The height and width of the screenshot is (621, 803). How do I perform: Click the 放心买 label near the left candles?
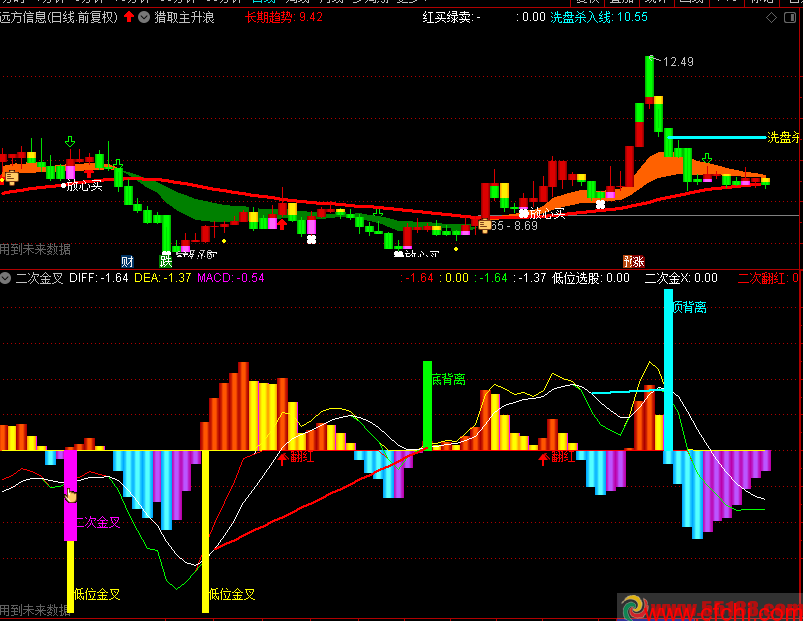point(84,186)
